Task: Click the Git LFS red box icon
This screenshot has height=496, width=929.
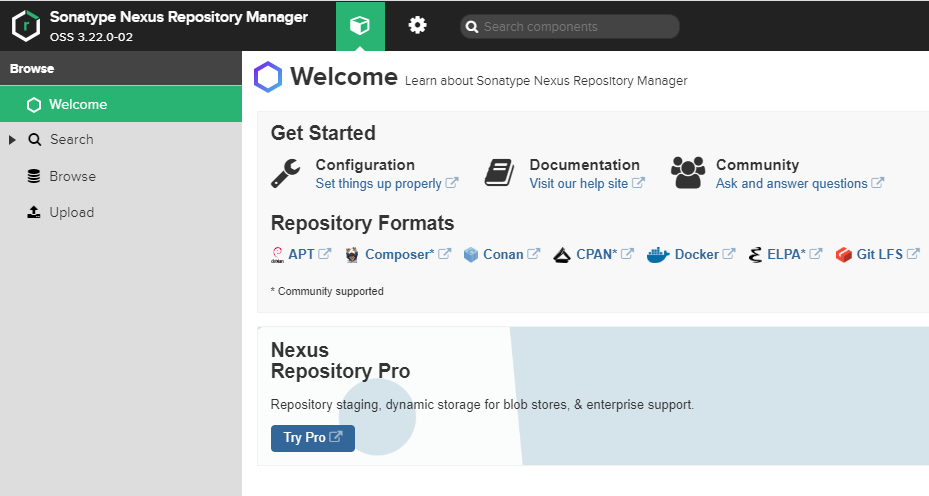Action: pos(844,255)
